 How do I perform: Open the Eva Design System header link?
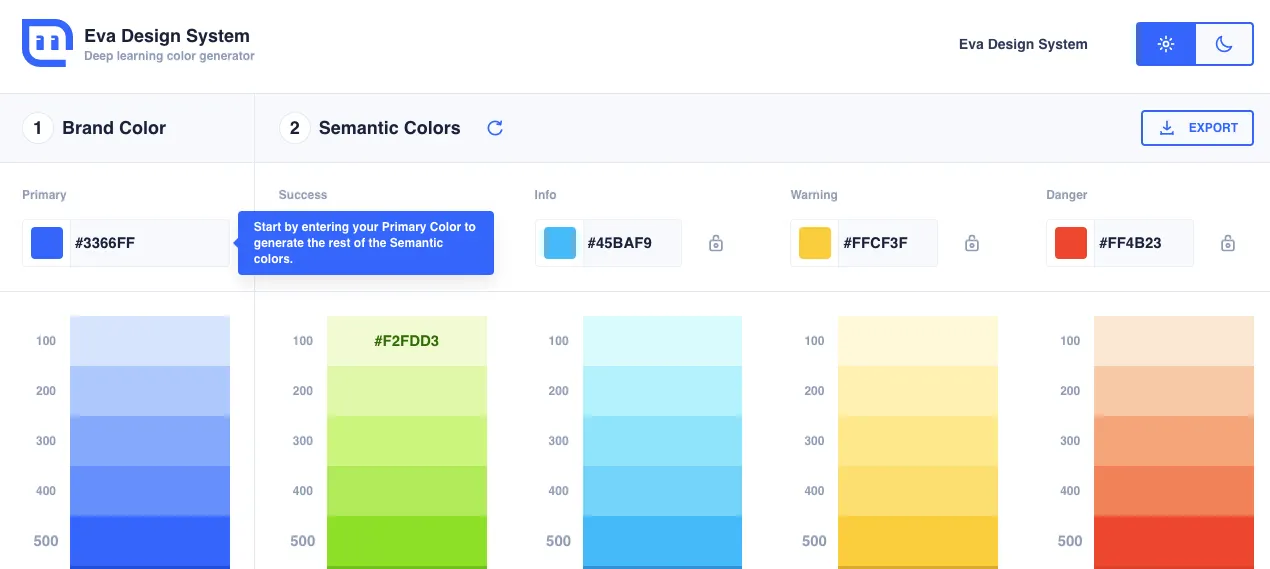point(1023,44)
